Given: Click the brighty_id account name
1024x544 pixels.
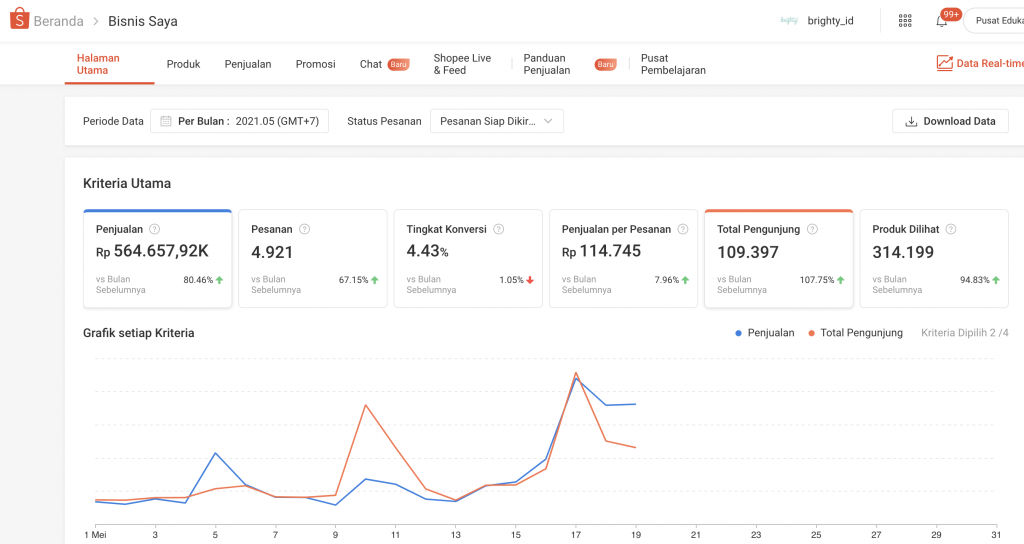Looking at the screenshot, I should 830,21.
